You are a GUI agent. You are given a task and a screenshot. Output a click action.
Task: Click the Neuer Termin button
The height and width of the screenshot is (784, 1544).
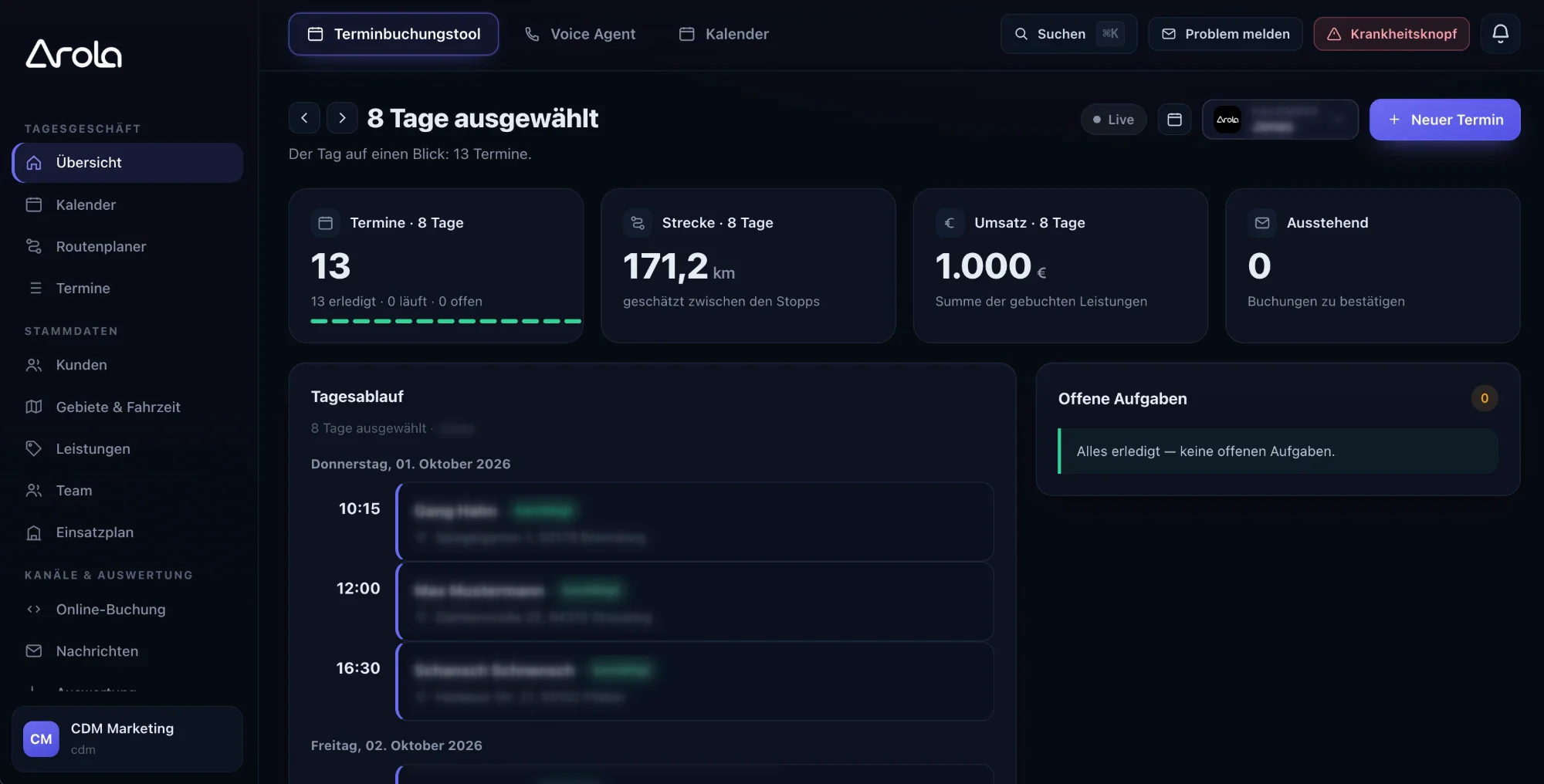1444,120
